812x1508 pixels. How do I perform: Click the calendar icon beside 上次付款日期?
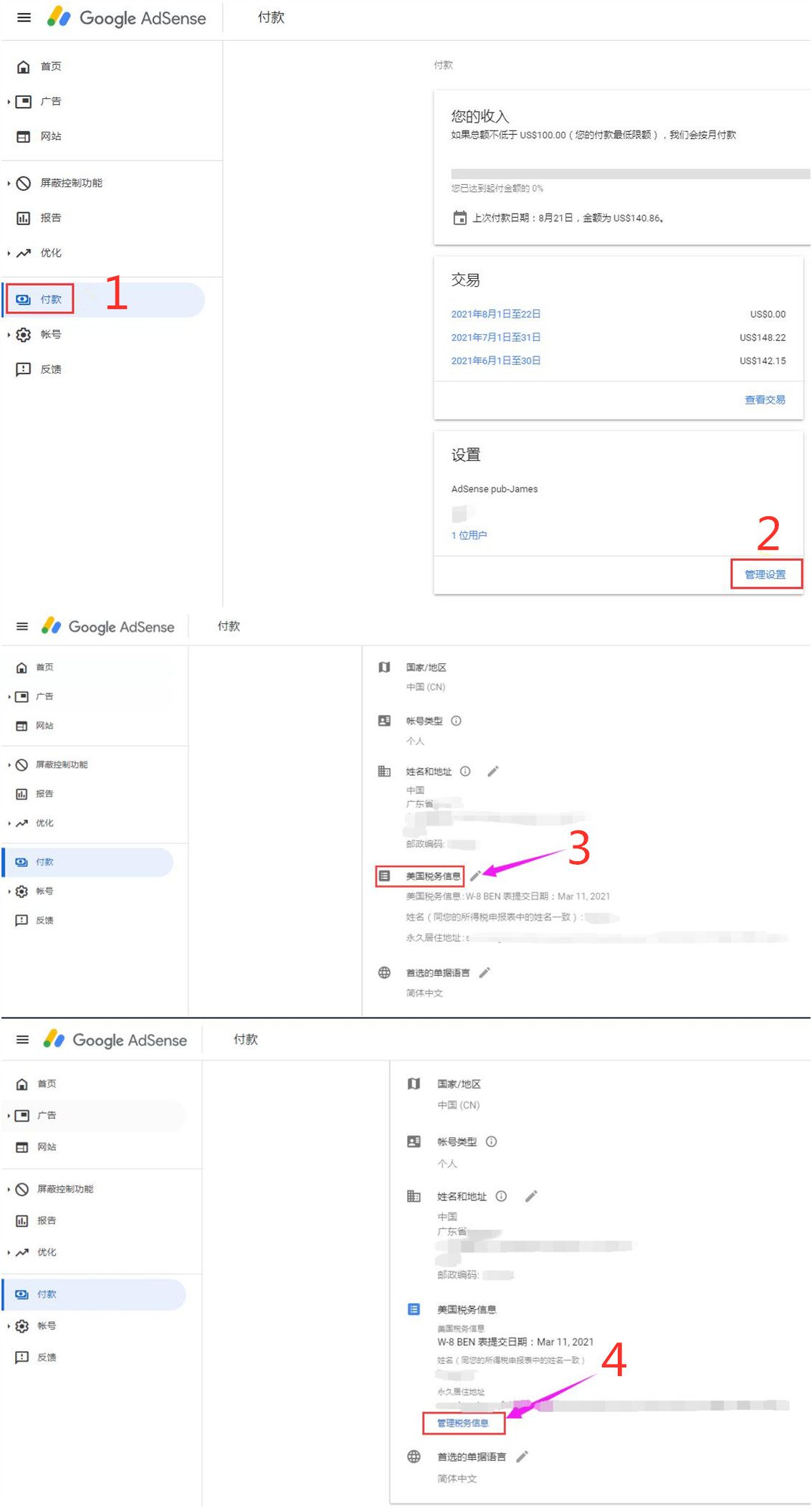pyautogui.click(x=459, y=218)
